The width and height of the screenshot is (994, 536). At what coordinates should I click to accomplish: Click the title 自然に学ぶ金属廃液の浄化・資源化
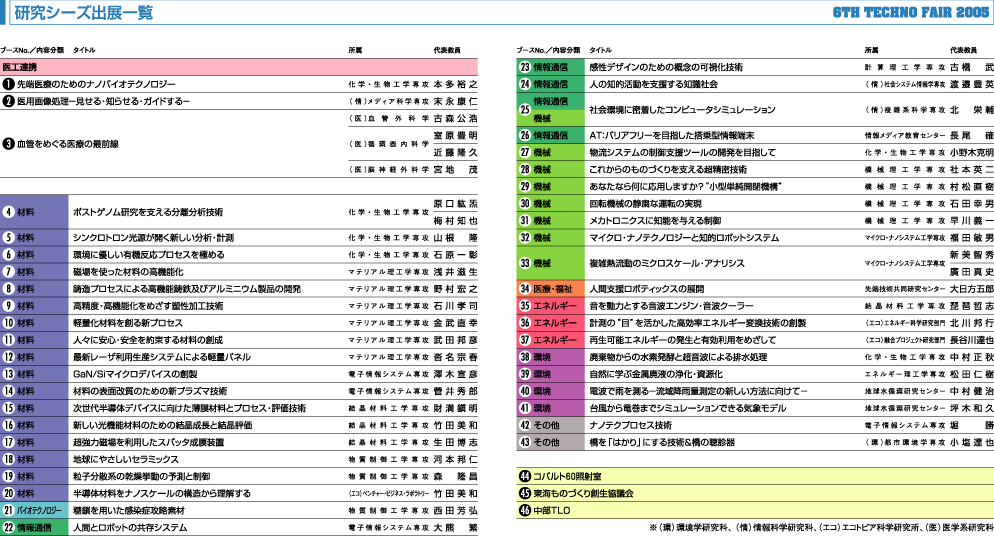[x=656, y=374]
